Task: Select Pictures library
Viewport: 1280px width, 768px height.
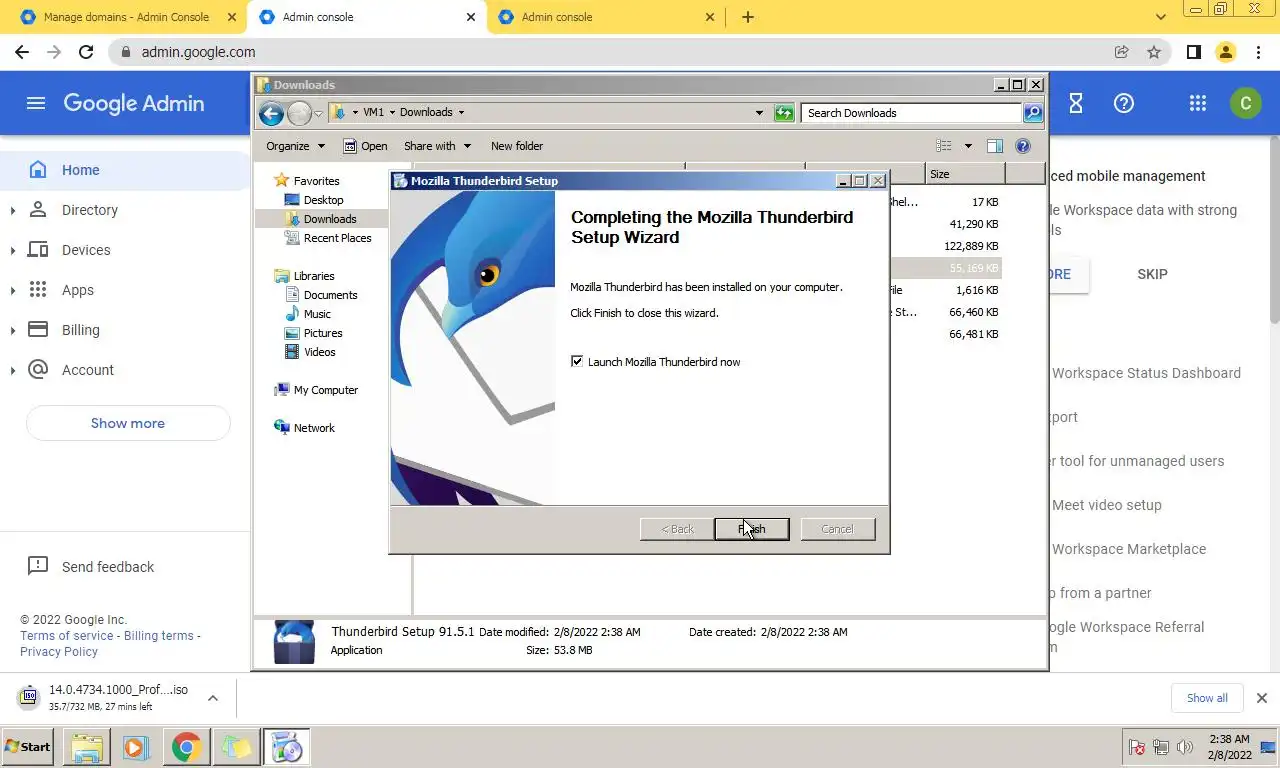Action: 323,333
